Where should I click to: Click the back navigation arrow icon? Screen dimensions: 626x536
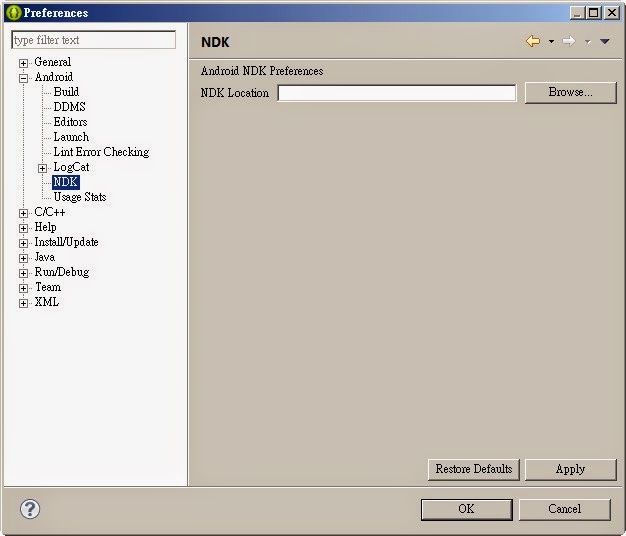(x=533, y=41)
